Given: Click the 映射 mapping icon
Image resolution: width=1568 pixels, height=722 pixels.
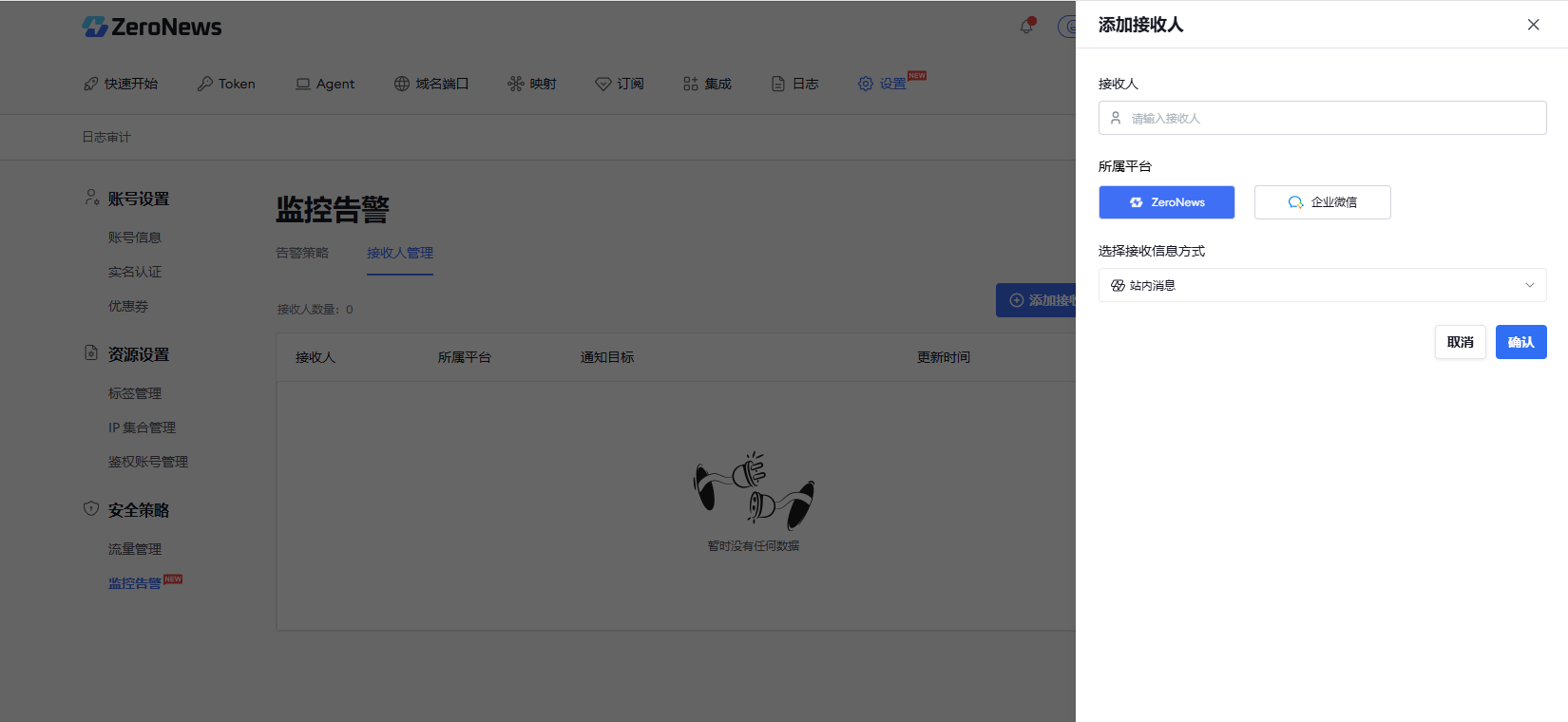Looking at the screenshot, I should [515, 84].
